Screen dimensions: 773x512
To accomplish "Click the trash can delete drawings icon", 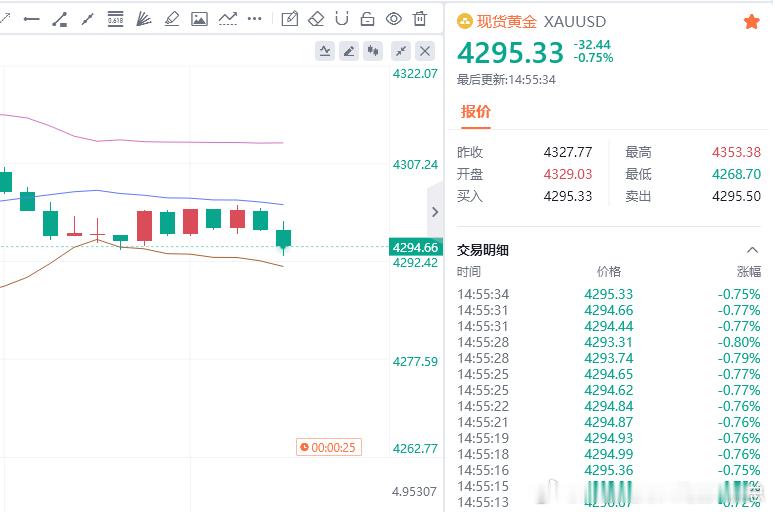I will pyautogui.click(x=420, y=19).
